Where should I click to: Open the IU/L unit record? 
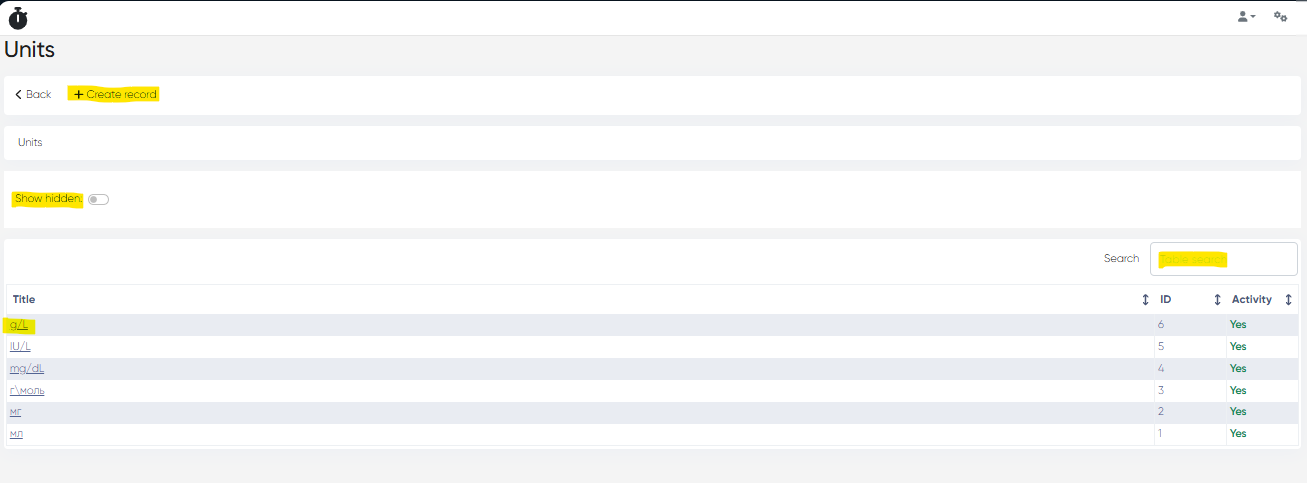tap(20, 346)
